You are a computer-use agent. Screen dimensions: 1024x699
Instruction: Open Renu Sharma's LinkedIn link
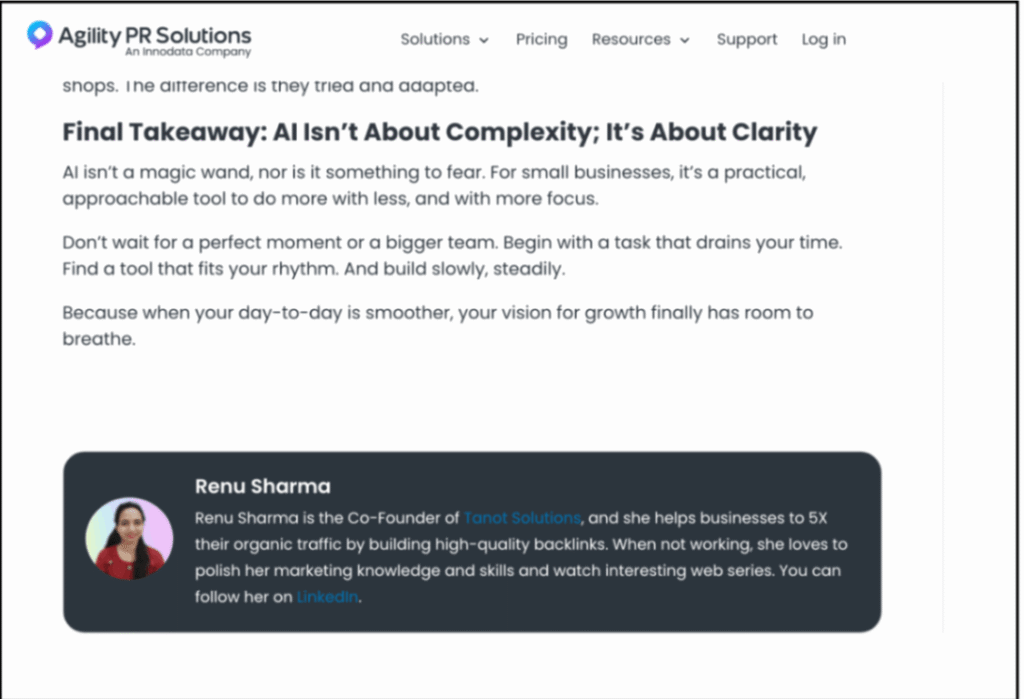click(x=327, y=597)
